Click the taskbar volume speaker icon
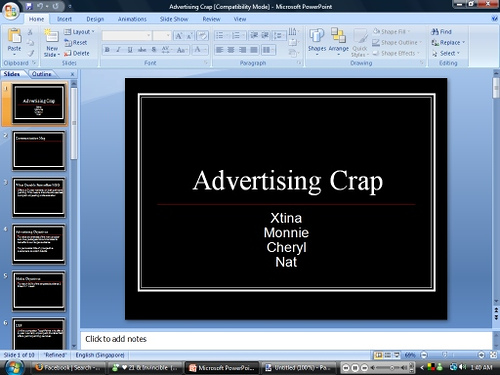This screenshot has height=375, width=500. click(463, 367)
